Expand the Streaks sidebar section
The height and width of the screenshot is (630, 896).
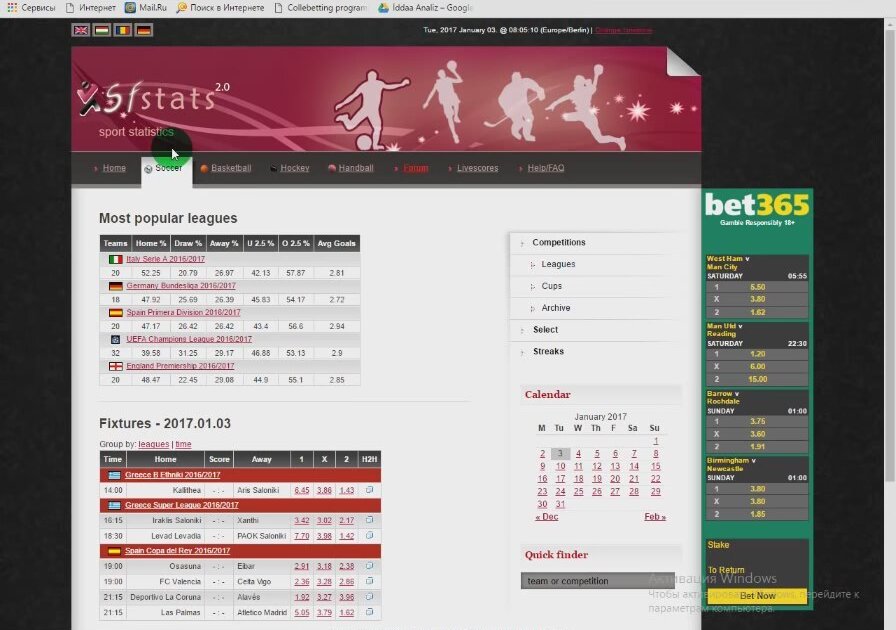coord(548,351)
